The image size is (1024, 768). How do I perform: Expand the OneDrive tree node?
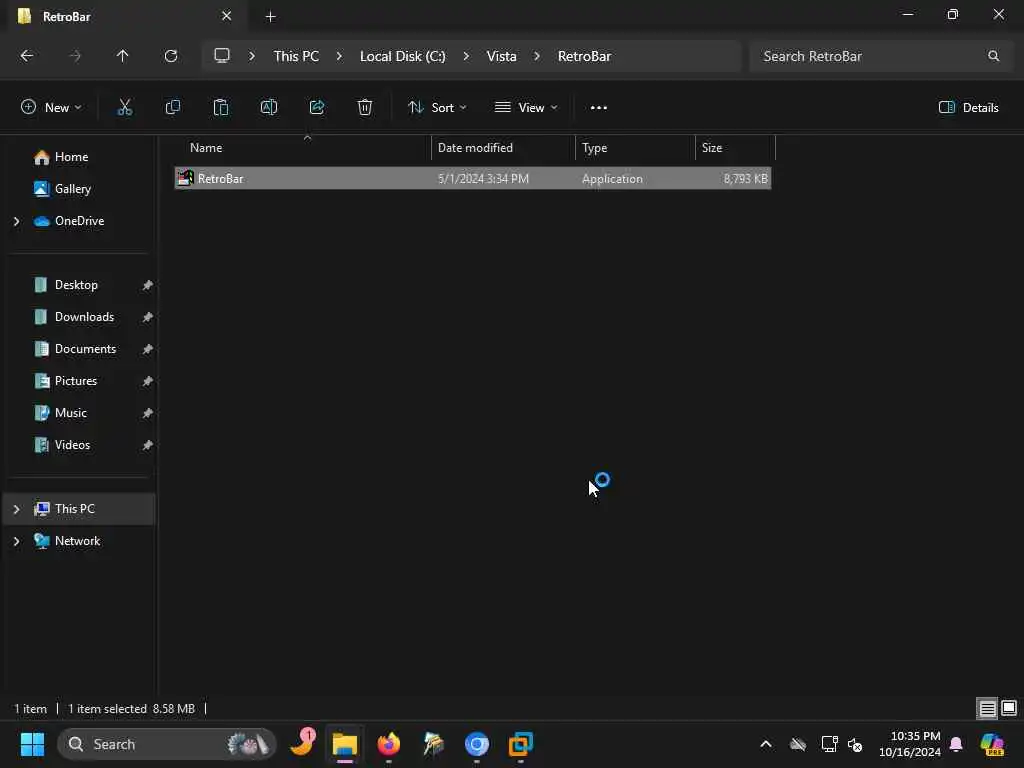(x=16, y=221)
